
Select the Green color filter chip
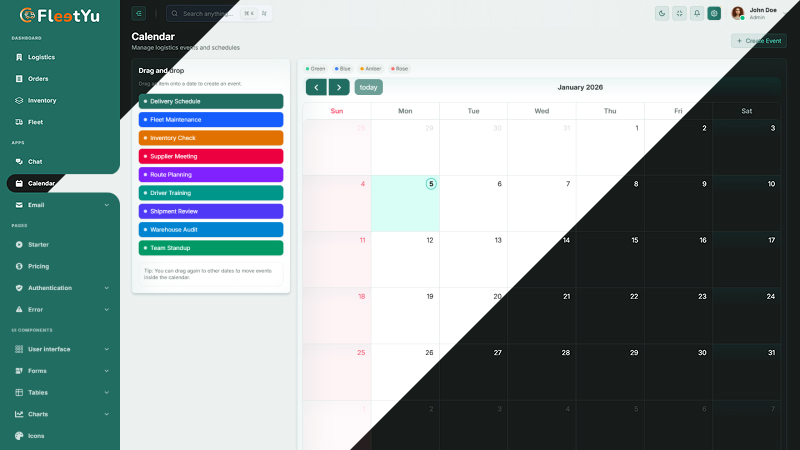[316, 69]
